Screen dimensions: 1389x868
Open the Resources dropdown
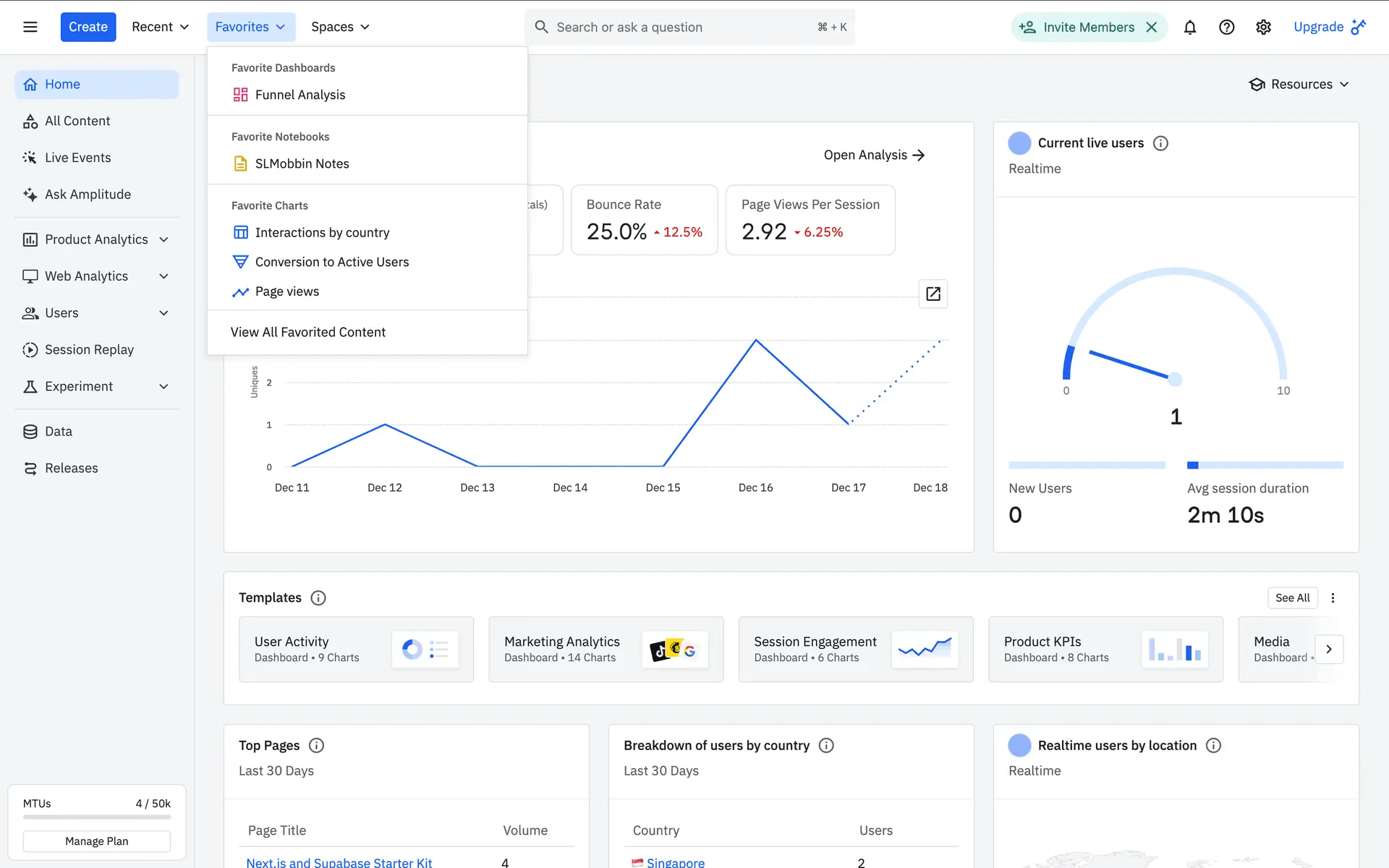click(1299, 84)
